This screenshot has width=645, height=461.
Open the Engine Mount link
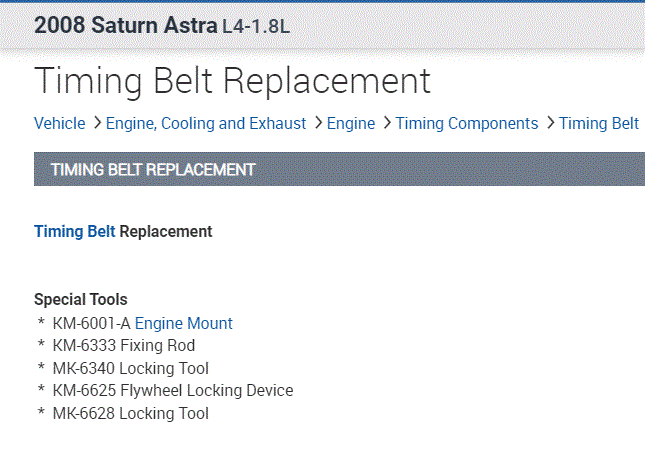(x=183, y=323)
